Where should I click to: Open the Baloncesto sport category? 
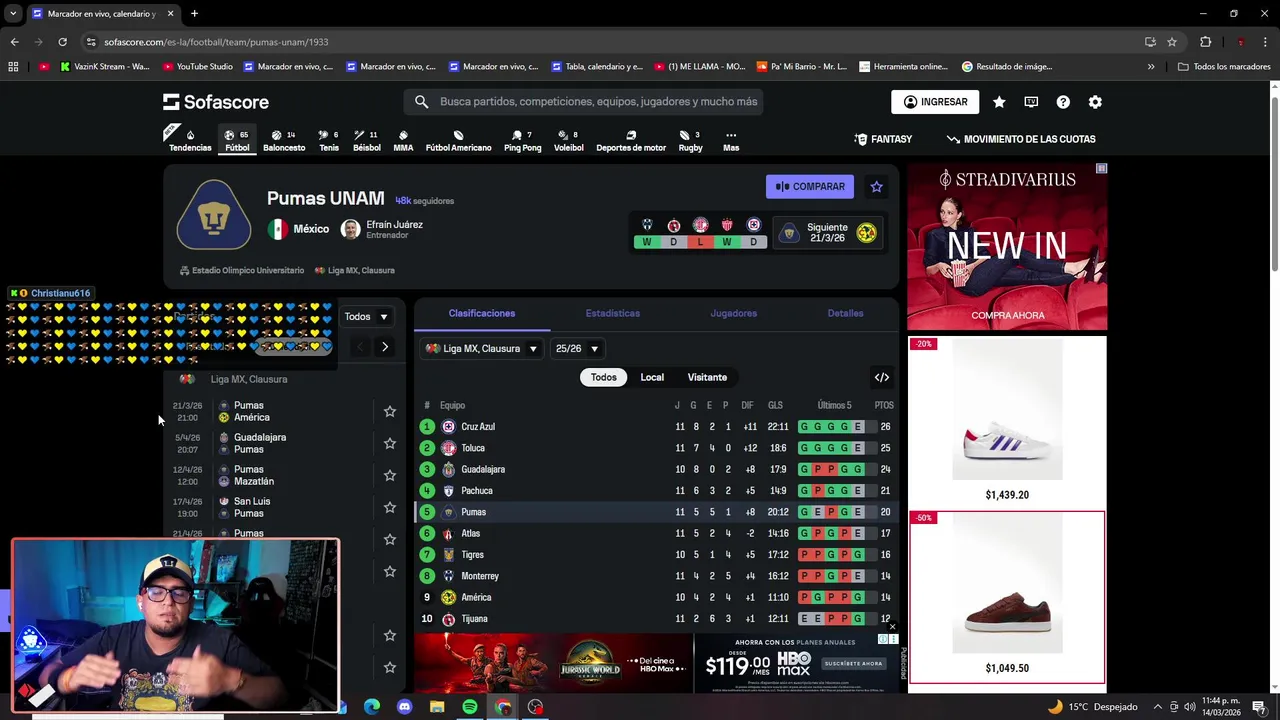pyautogui.click(x=284, y=140)
